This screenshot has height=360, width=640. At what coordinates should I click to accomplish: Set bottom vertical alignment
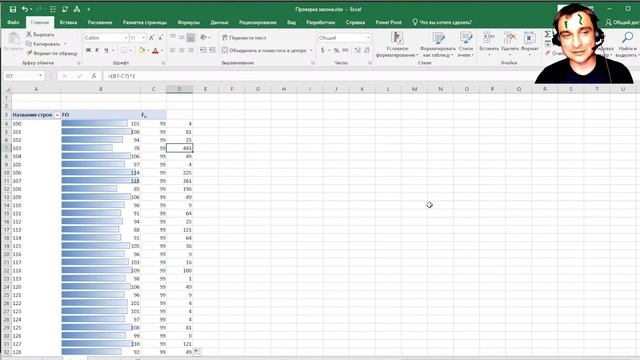coord(191,38)
